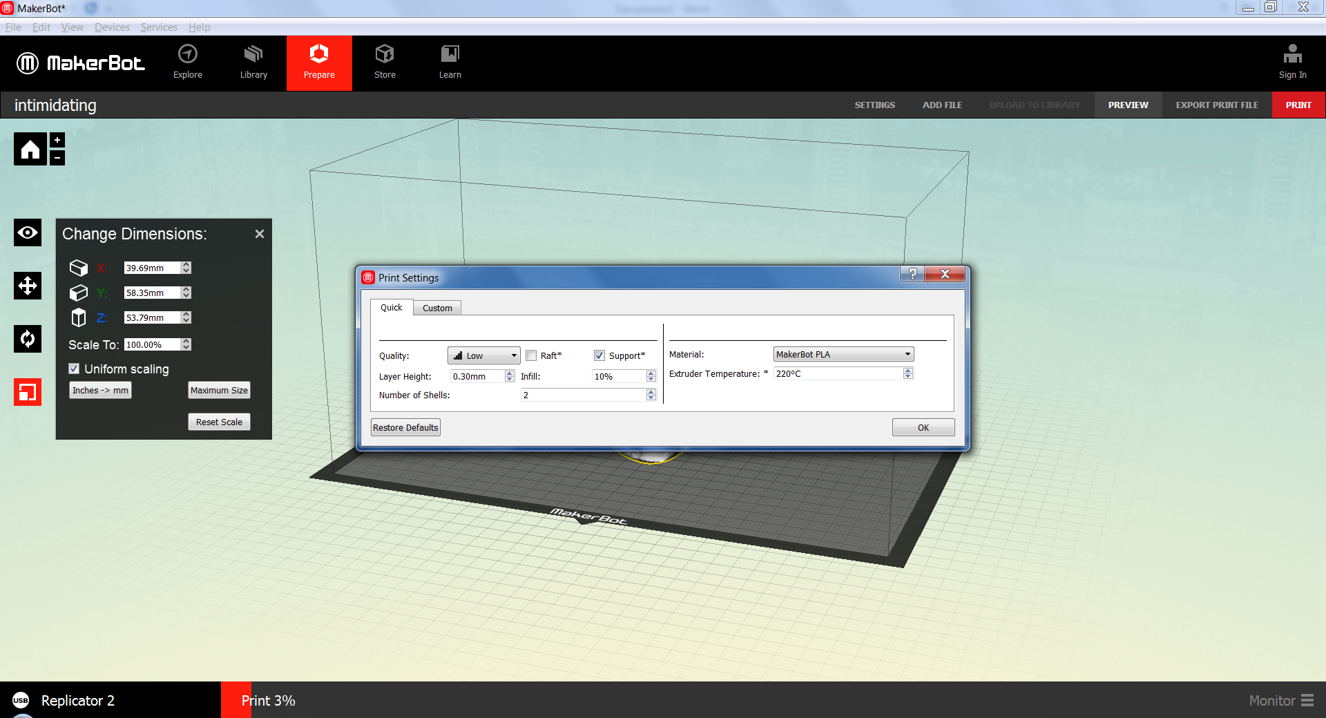The width and height of the screenshot is (1326, 718).
Task: Open SETTINGS from the toolbar
Action: 875,105
